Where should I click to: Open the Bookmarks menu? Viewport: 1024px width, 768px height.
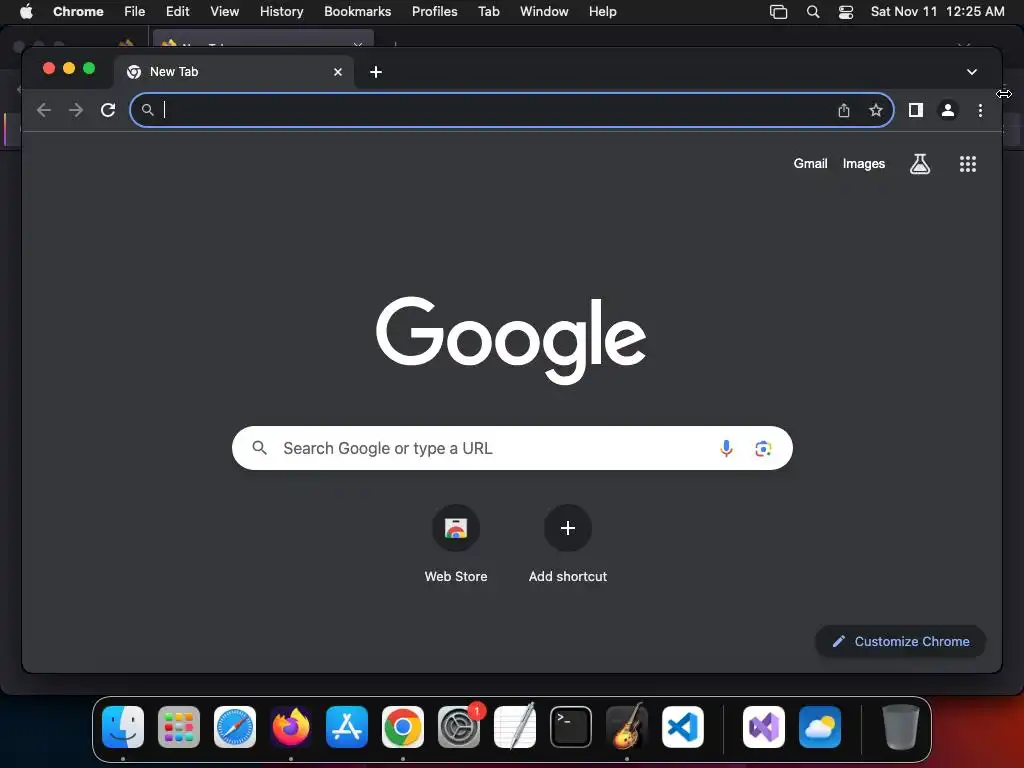[357, 12]
